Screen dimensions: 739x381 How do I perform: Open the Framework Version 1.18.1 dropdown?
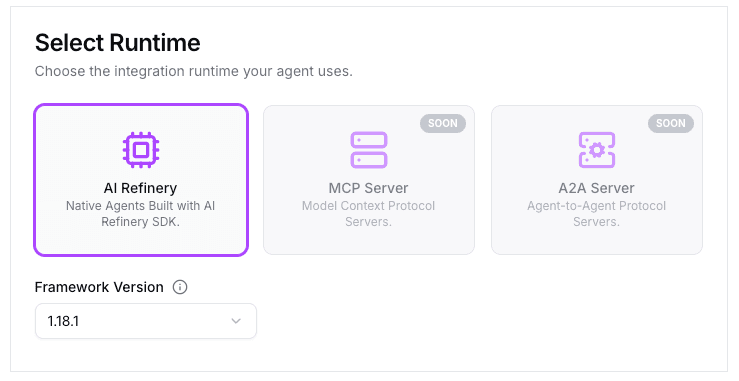[146, 321]
